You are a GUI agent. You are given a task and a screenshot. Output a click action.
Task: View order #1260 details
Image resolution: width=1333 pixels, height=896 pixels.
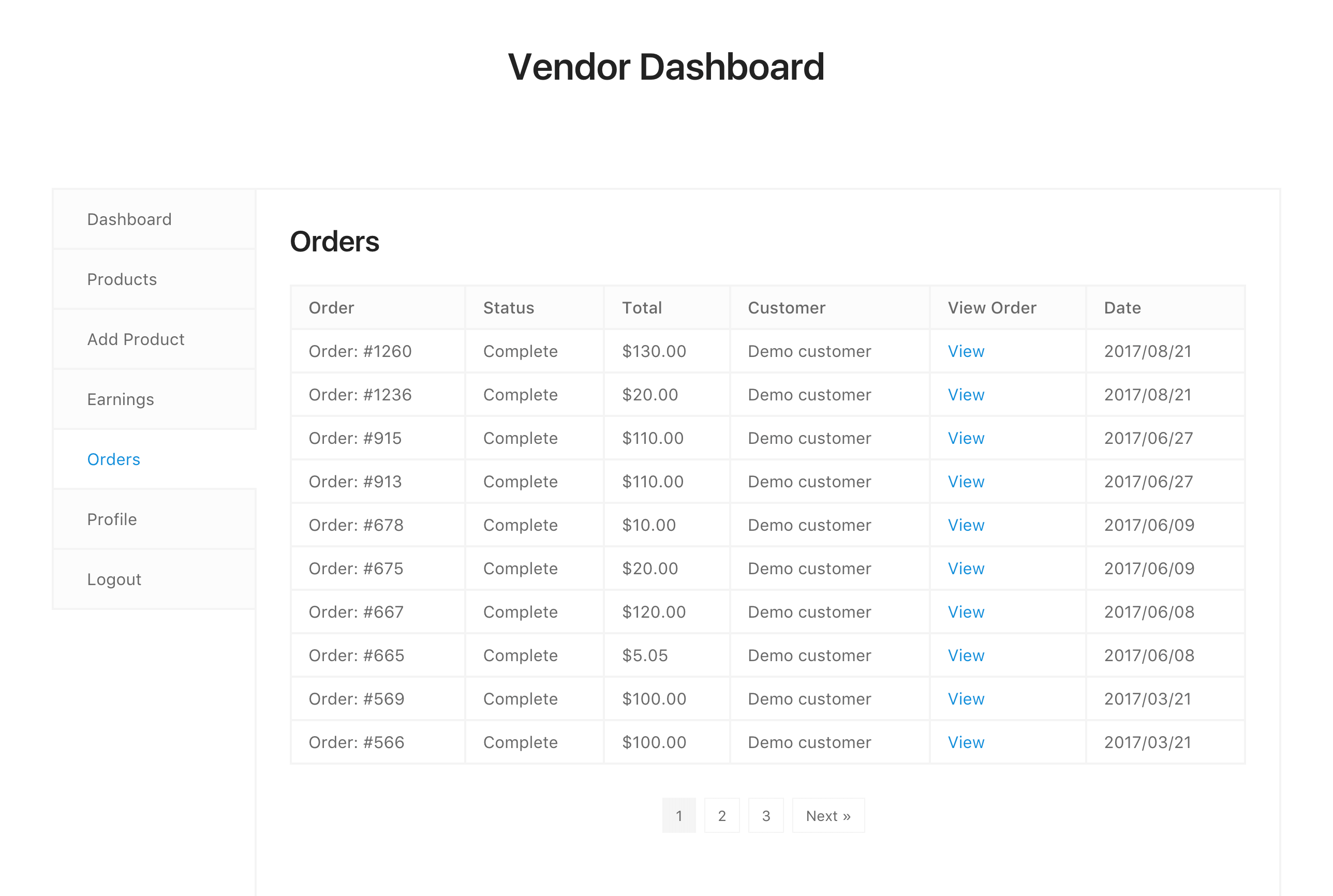[966, 351]
